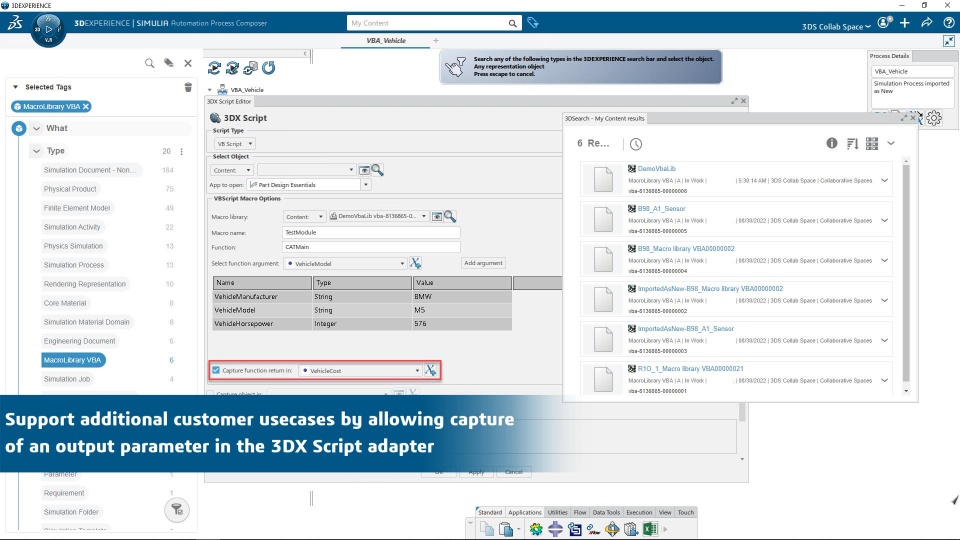Click the first run-process toolbar icon
Viewport: 960px width, 540px height.
(x=214, y=68)
